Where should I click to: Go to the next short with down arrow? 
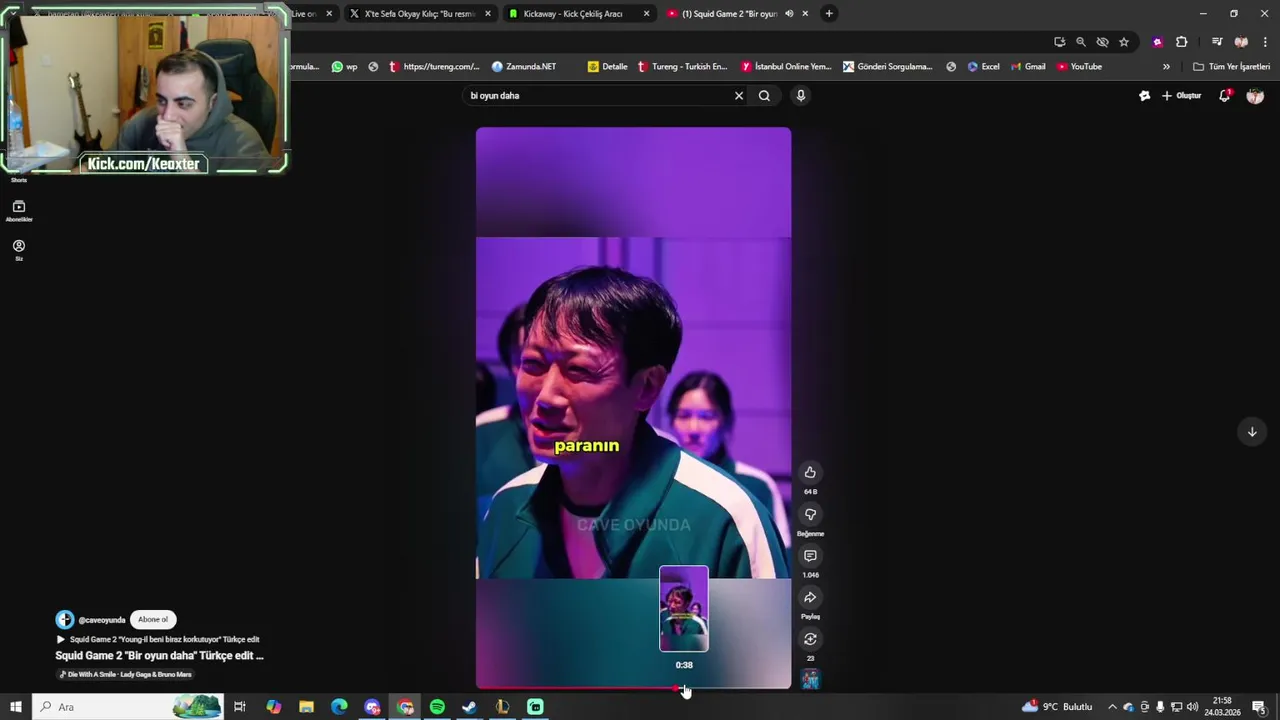(1252, 431)
